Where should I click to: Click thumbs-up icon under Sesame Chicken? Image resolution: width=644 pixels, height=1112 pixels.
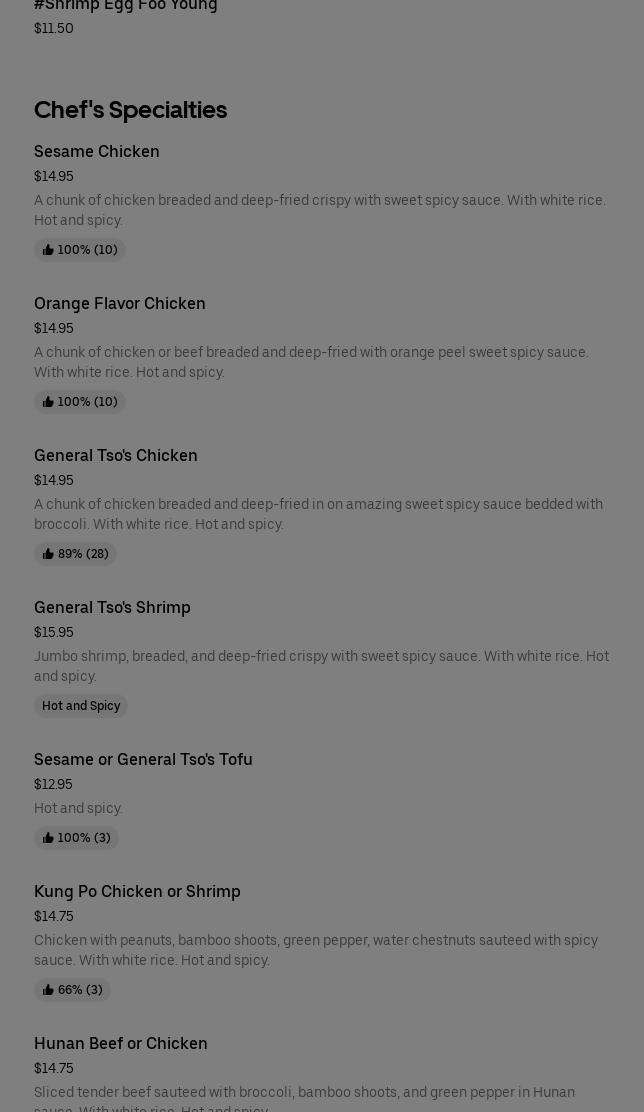coord(48,250)
